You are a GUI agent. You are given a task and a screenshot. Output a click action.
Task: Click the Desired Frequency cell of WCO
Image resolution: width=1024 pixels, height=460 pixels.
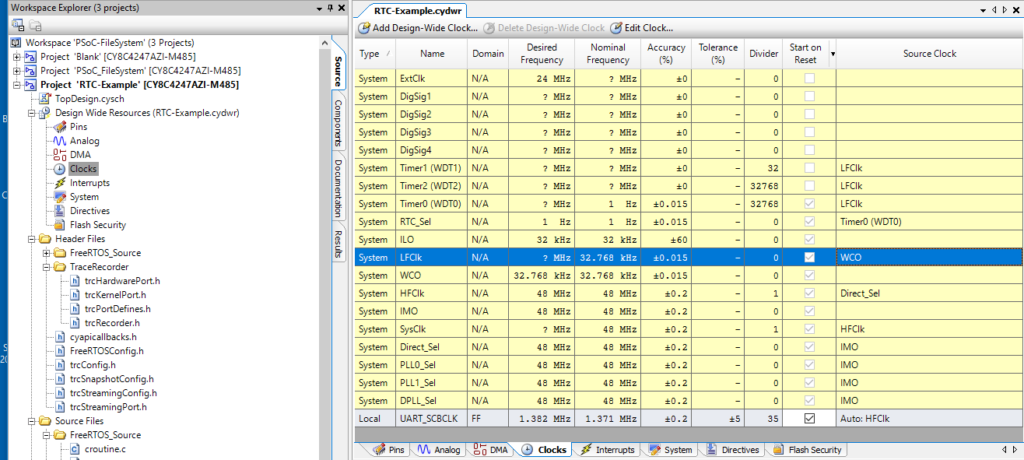coord(541,275)
